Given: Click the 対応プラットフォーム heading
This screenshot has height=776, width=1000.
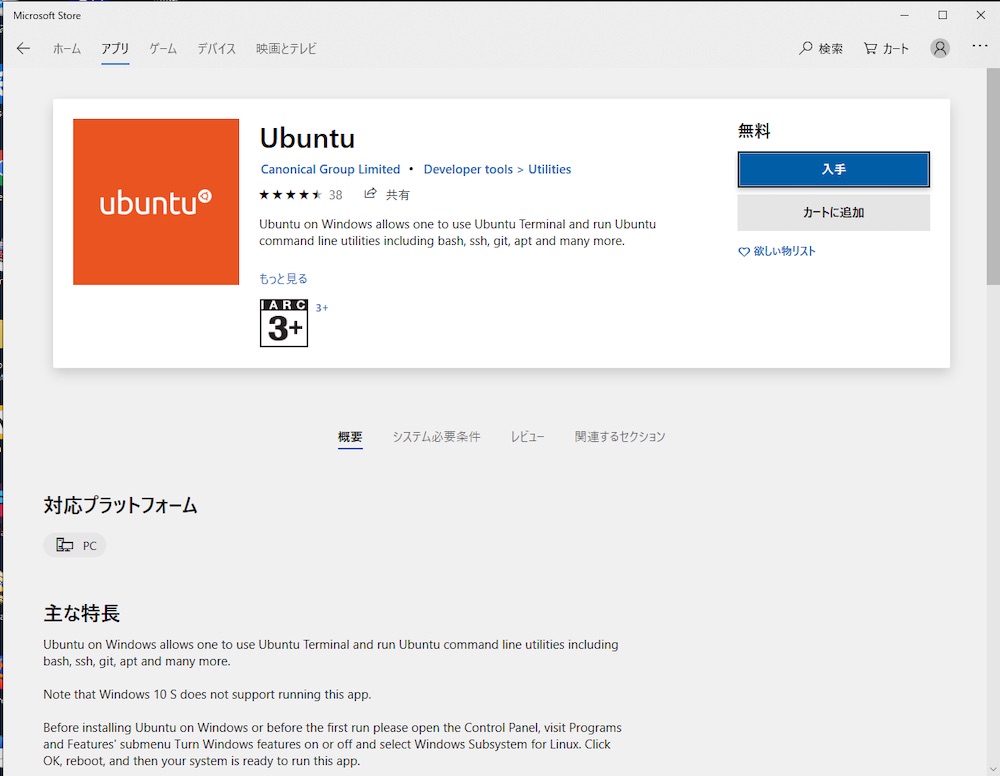Looking at the screenshot, I should pyautogui.click(x=121, y=506).
